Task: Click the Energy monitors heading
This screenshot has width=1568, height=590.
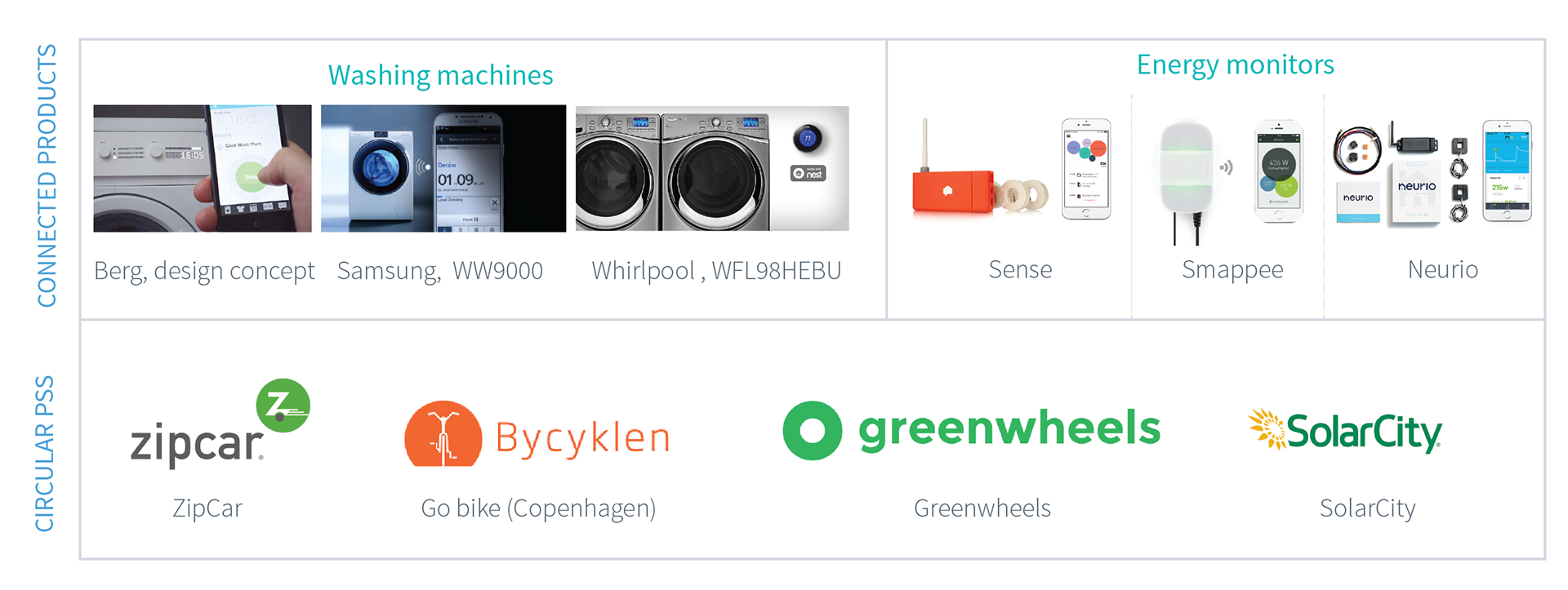Action: click(1235, 64)
